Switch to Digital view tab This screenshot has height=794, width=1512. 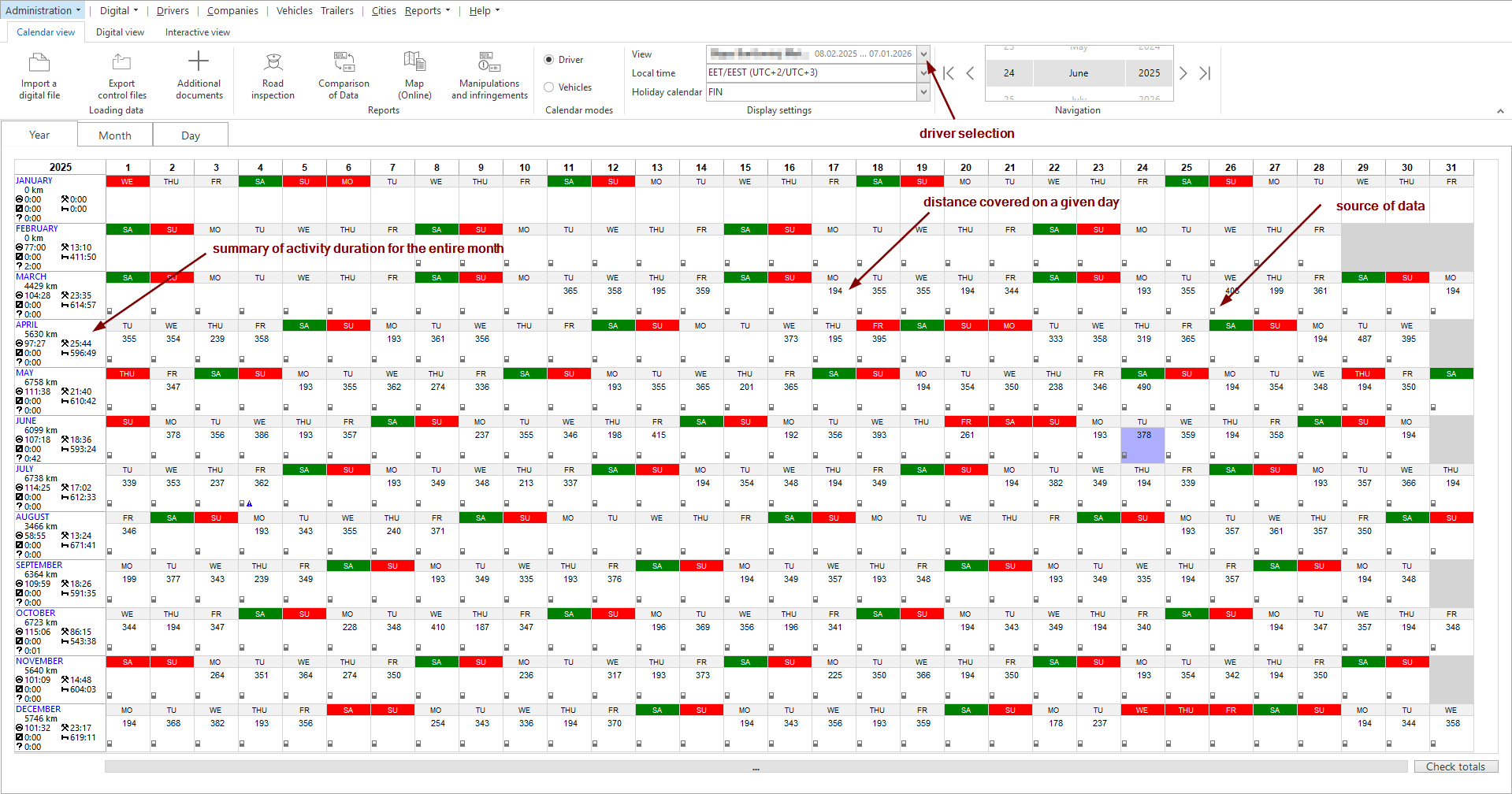[120, 32]
